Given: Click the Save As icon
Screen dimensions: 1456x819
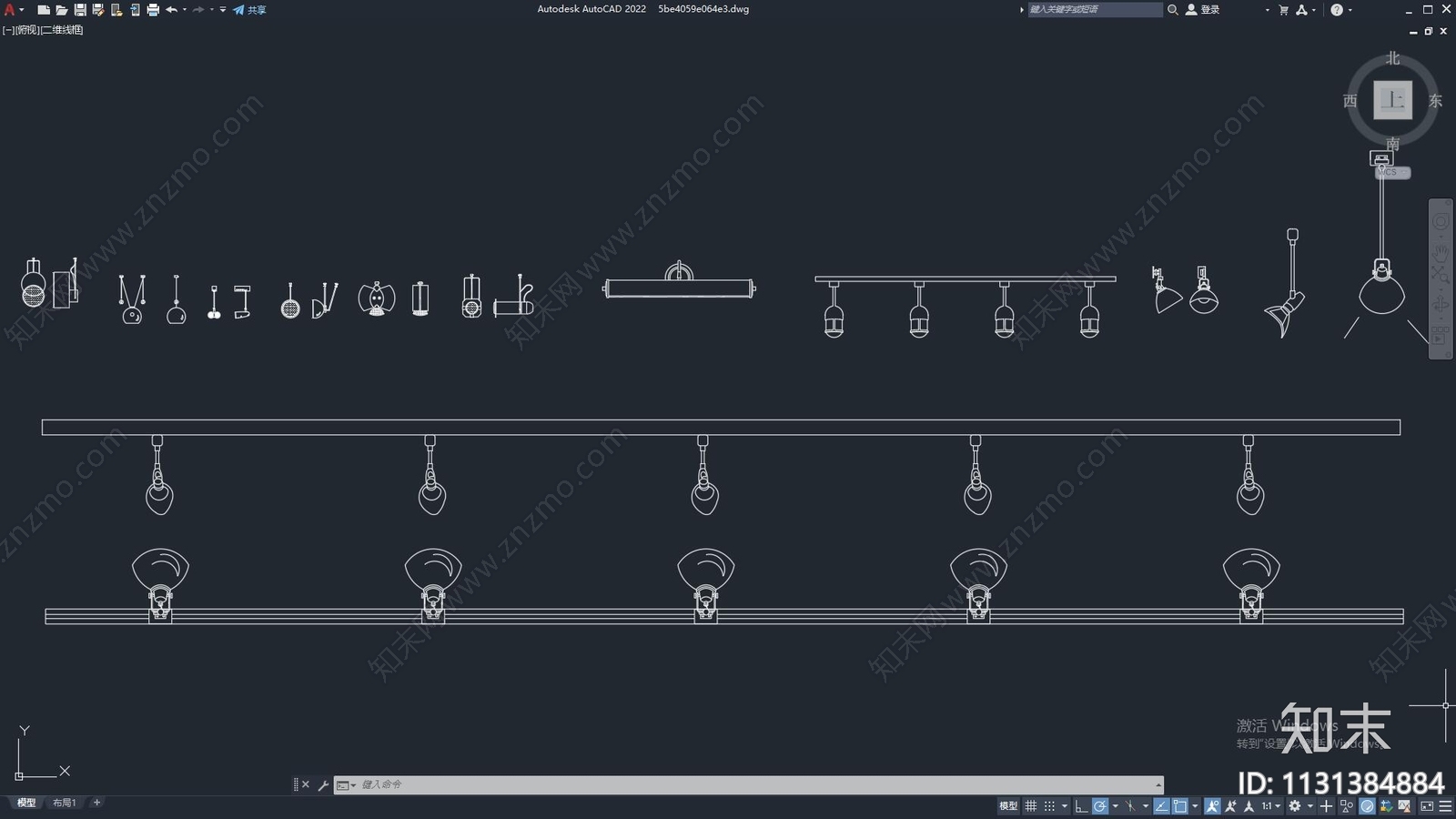Looking at the screenshot, I should (98, 10).
